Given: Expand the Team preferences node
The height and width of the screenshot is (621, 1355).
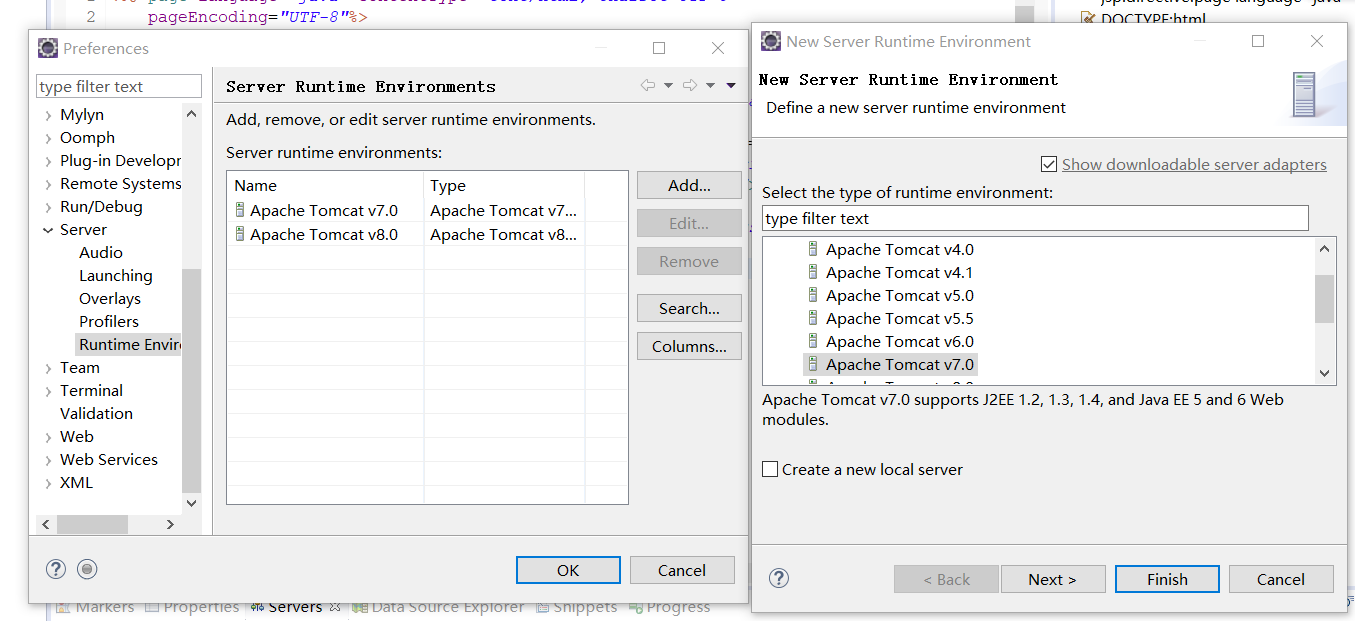Looking at the screenshot, I should 48,368.
